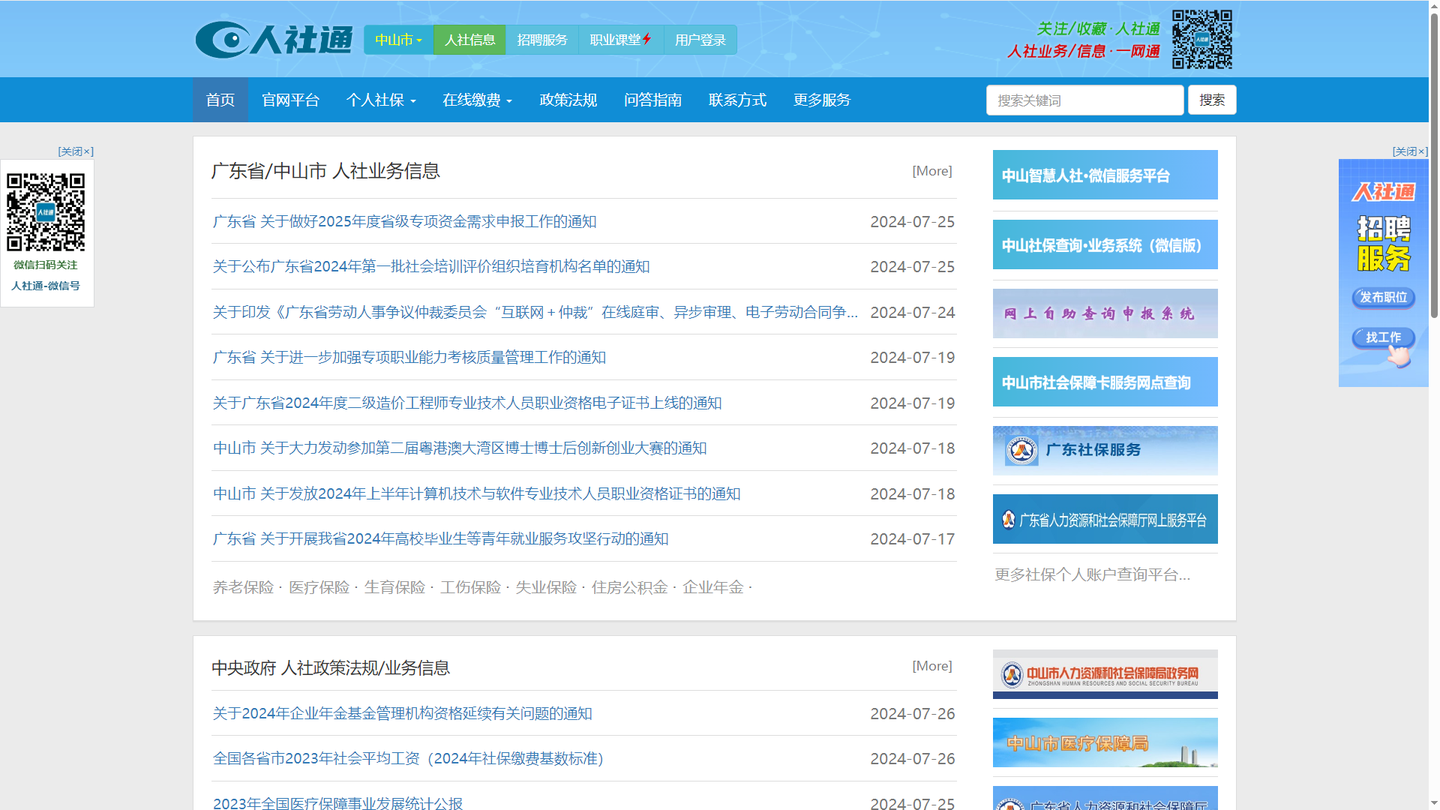The width and height of the screenshot is (1440, 810).
Task: Open 网上自助查询申报系统 banner
Action: pos(1105,314)
